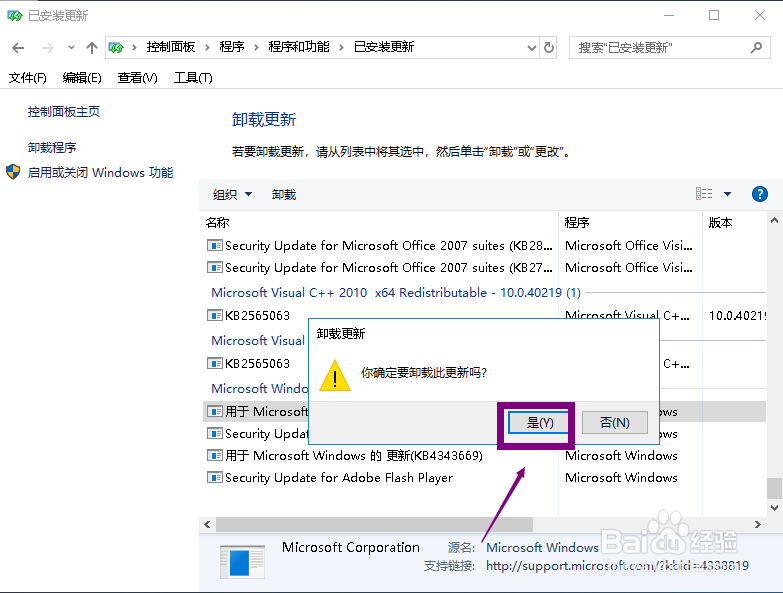The height and width of the screenshot is (593, 783).
Task: Click the address bar Control Panel icon
Action: click(x=116, y=48)
